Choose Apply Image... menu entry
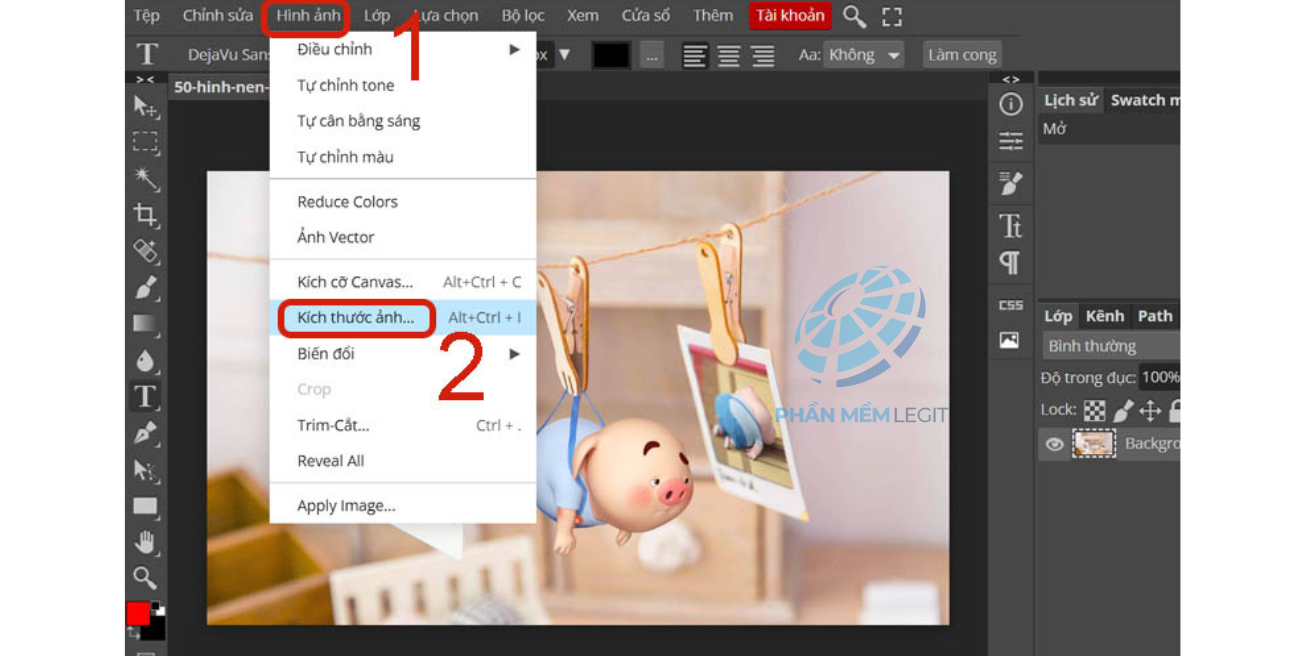Viewport: 1305px width, 656px height. click(403, 506)
